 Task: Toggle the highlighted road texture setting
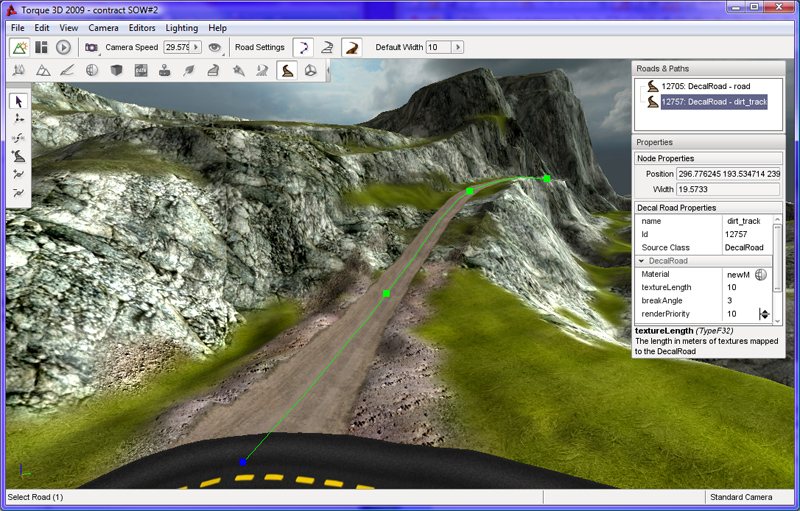click(351, 47)
